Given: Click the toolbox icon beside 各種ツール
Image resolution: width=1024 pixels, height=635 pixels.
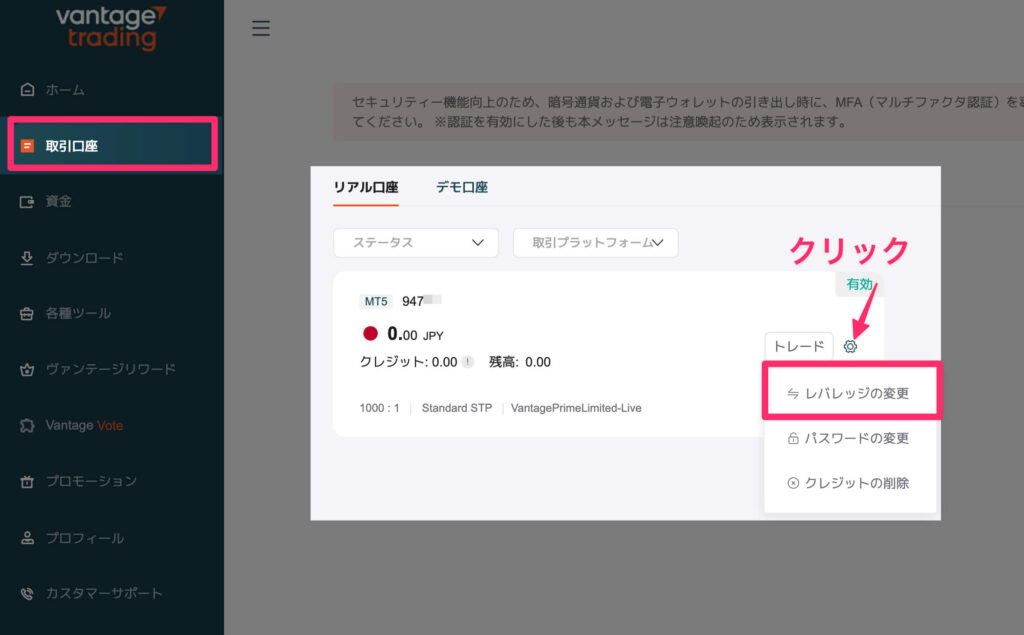Looking at the screenshot, I should (x=27, y=313).
